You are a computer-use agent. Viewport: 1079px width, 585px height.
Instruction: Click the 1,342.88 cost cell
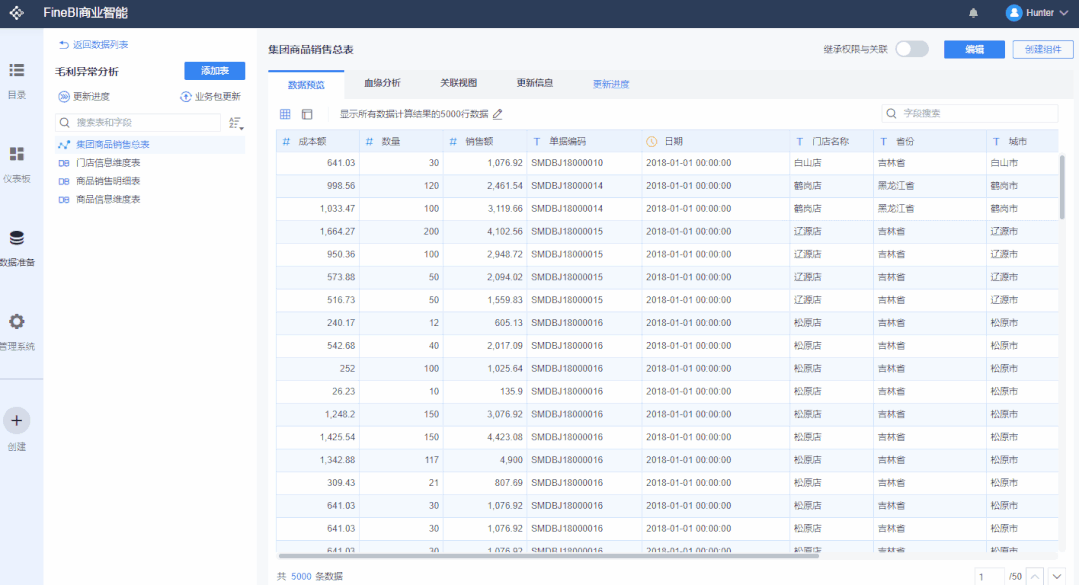pyautogui.click(x=318, y=460)
